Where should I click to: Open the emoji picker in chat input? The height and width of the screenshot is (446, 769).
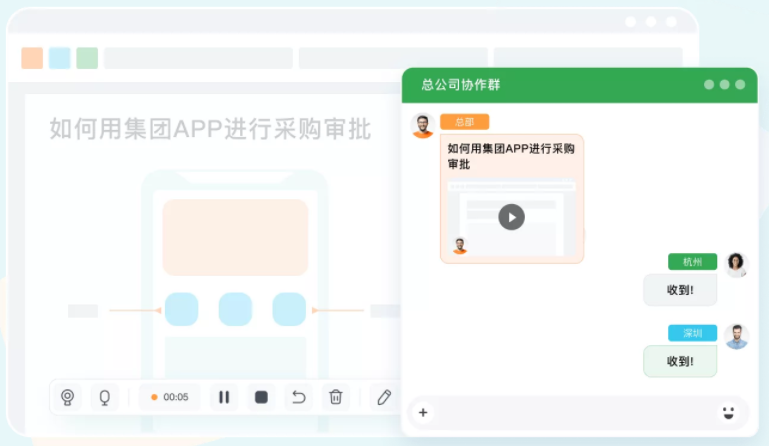(728, 412)
